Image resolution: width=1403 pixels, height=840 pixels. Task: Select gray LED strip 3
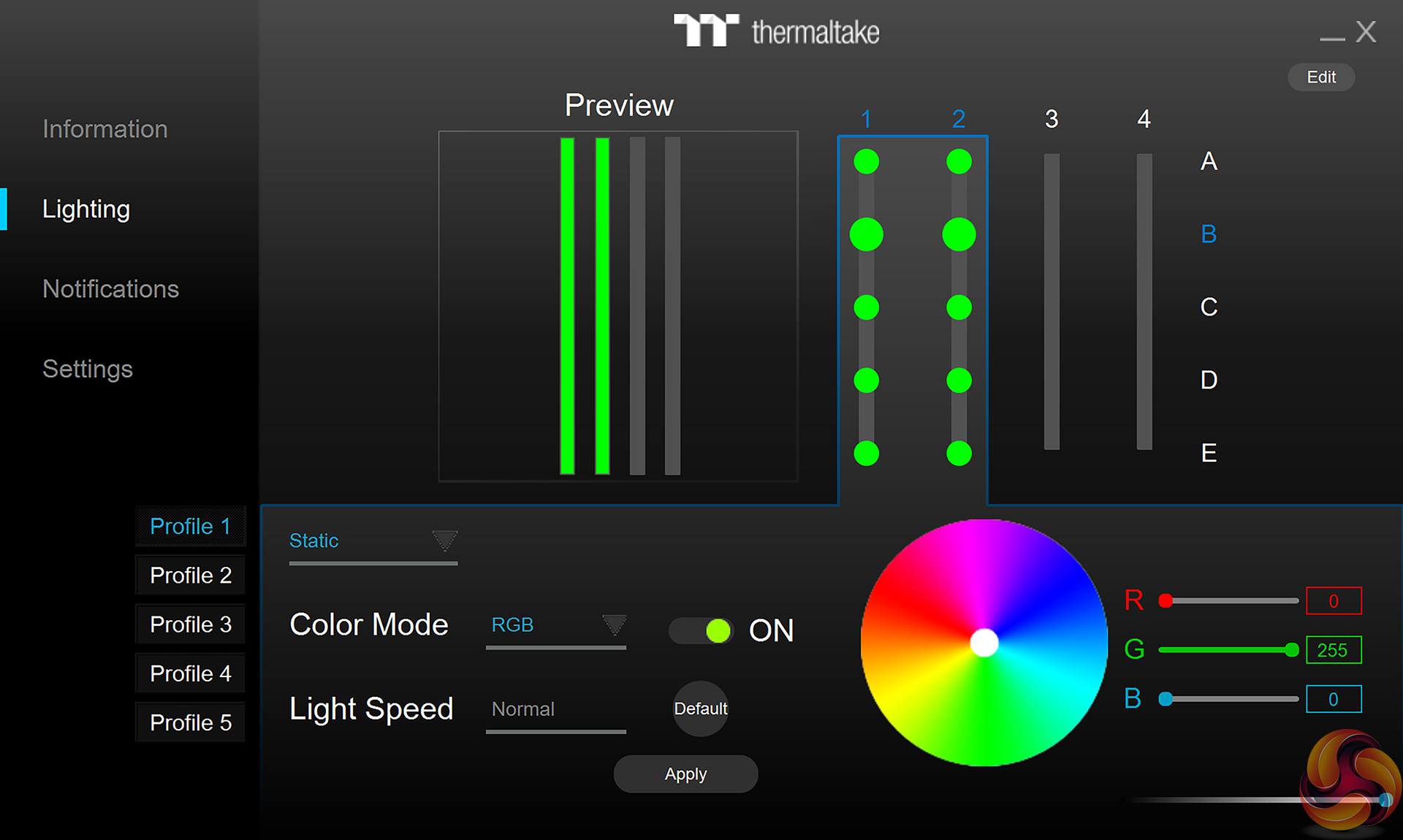1052,301
